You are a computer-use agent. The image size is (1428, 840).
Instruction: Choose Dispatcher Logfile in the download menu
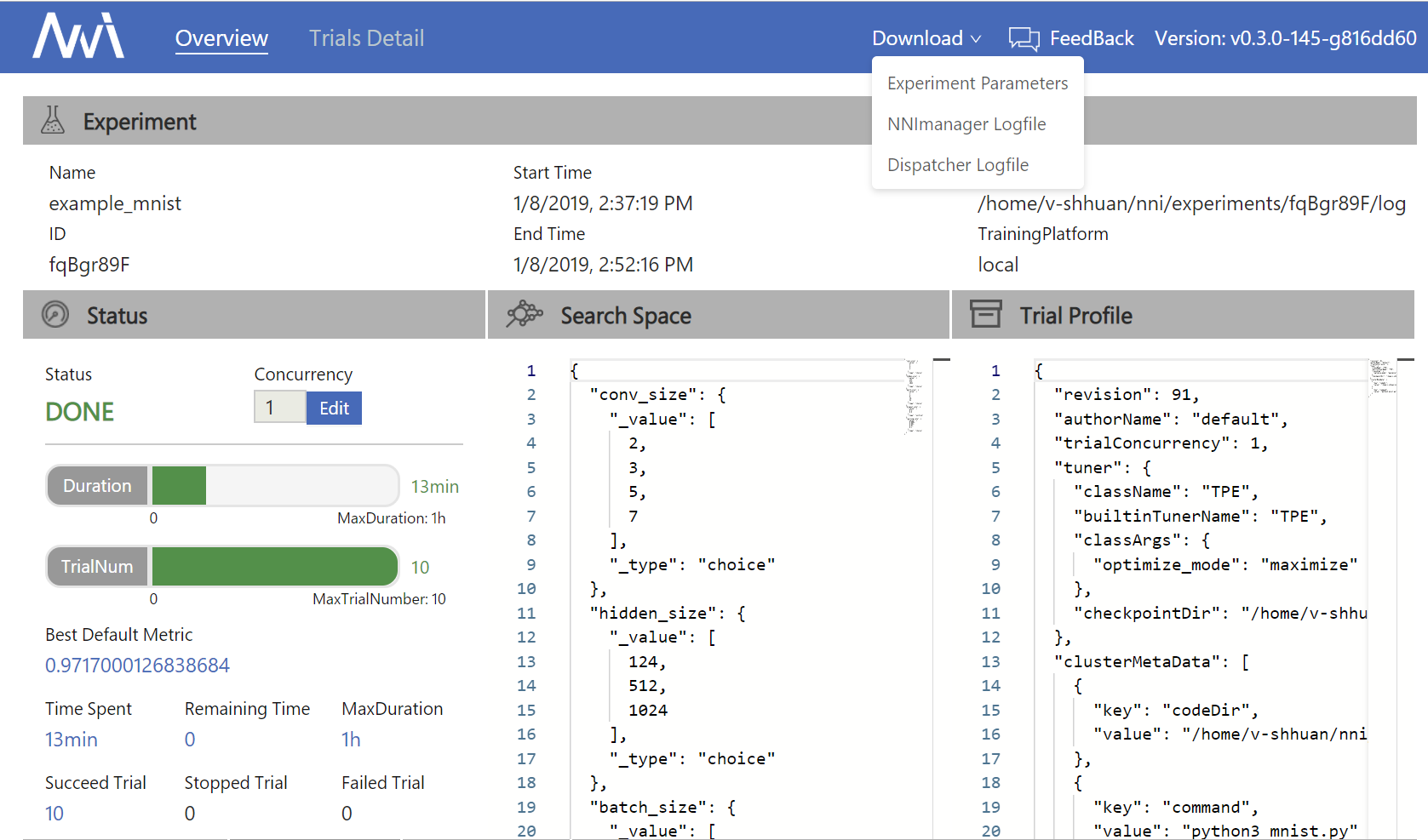(958, 164)
